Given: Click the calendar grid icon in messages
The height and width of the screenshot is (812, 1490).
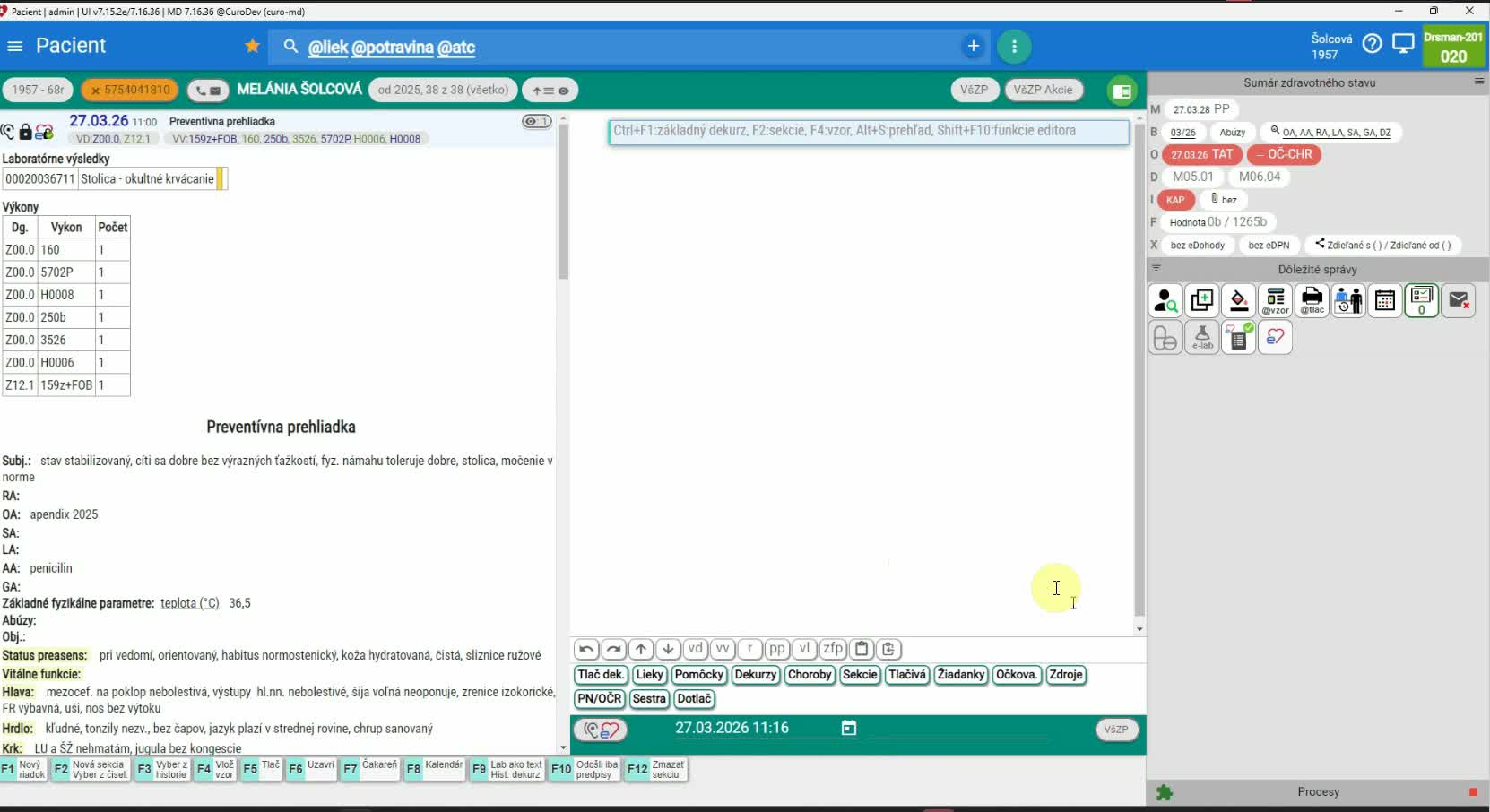Looking at the screenshot, I should click(x=1385, y=301).
